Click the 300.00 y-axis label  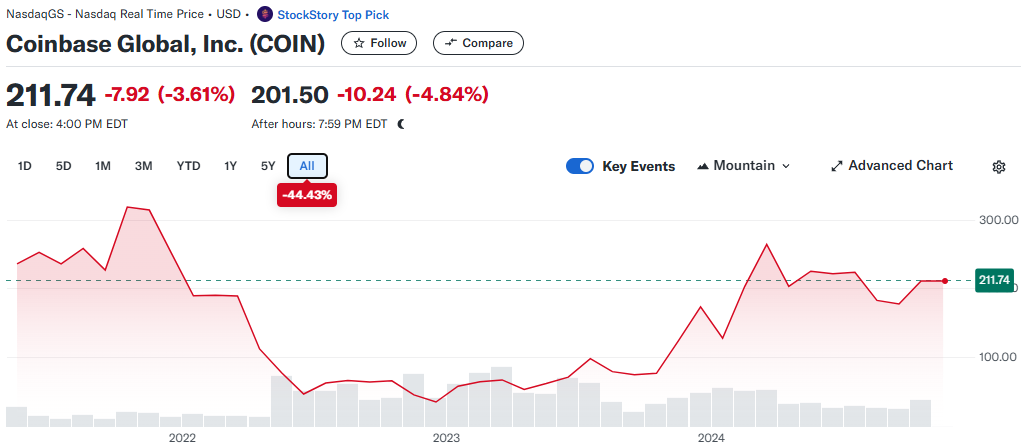click(998, 220)
